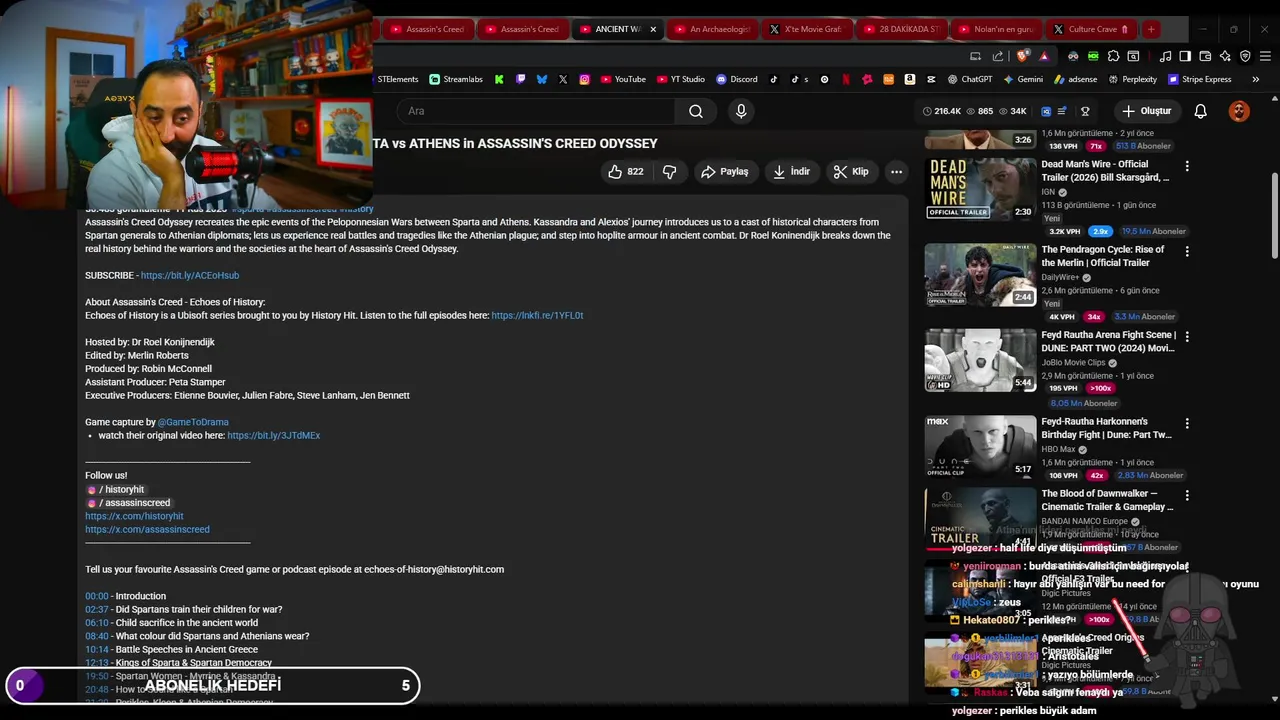Click the dislike thumbs-down button
The image size is (1280, 720).
(x=669, y=172)
